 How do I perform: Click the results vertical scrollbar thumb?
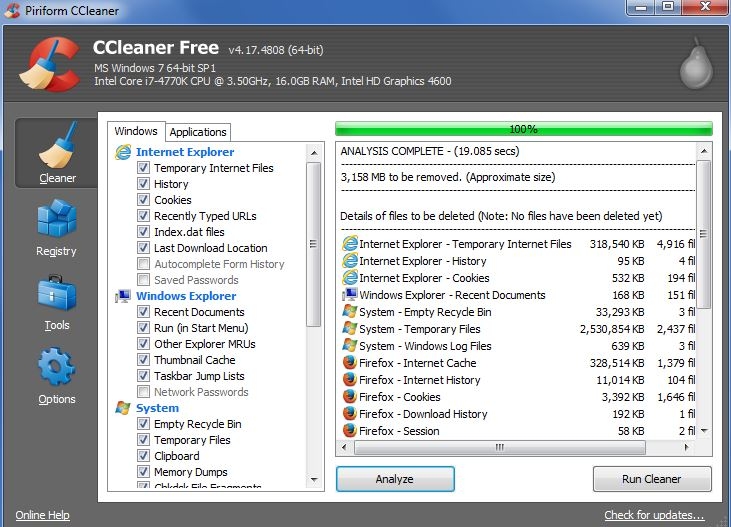[704, 234]
